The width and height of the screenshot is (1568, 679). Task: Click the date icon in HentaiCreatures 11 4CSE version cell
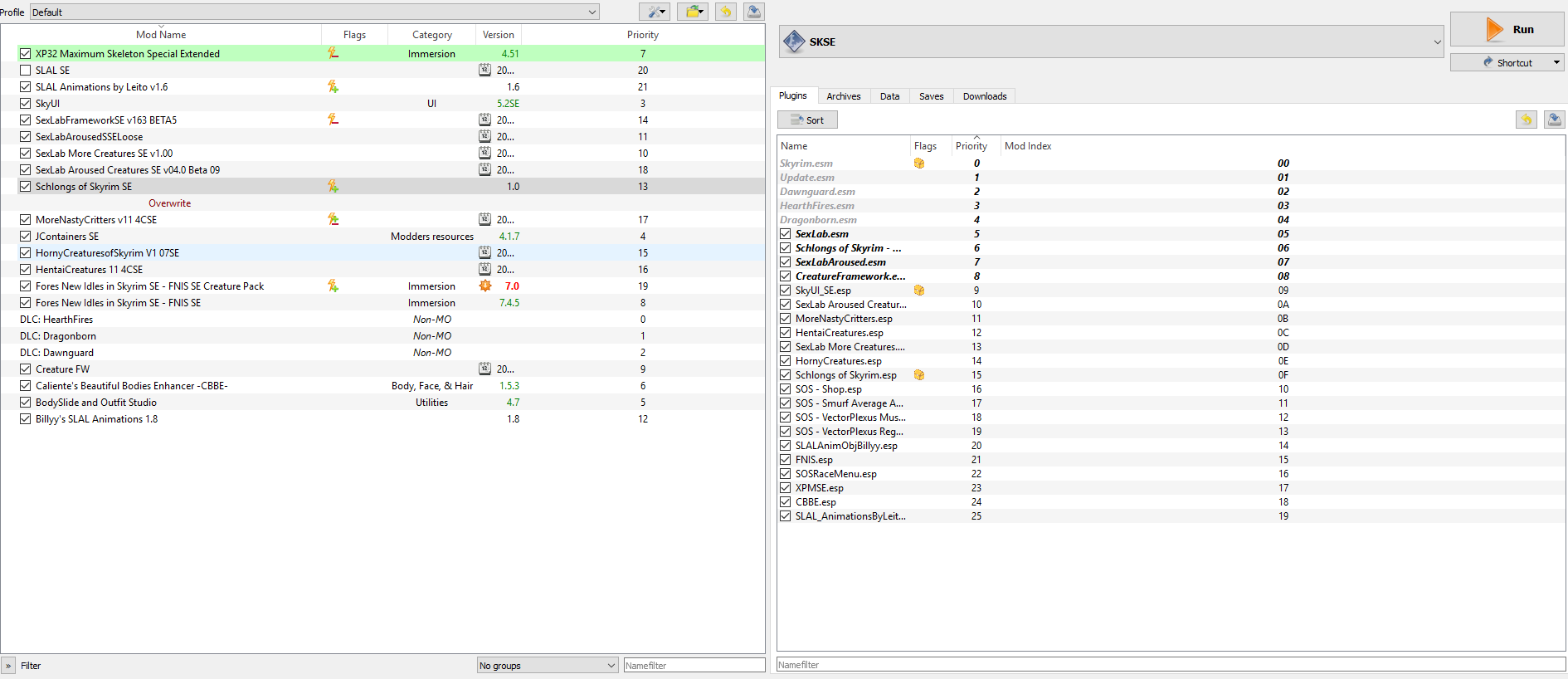485,269
